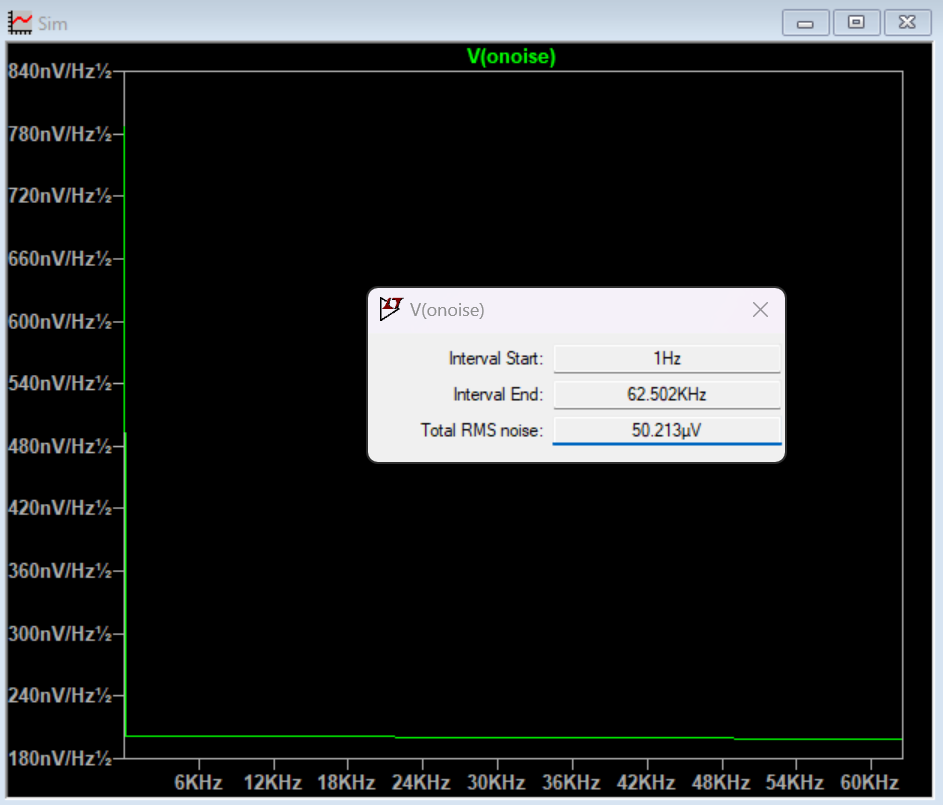
Task: Click the 30KHz frequency axis label
Action: (496, 783)
